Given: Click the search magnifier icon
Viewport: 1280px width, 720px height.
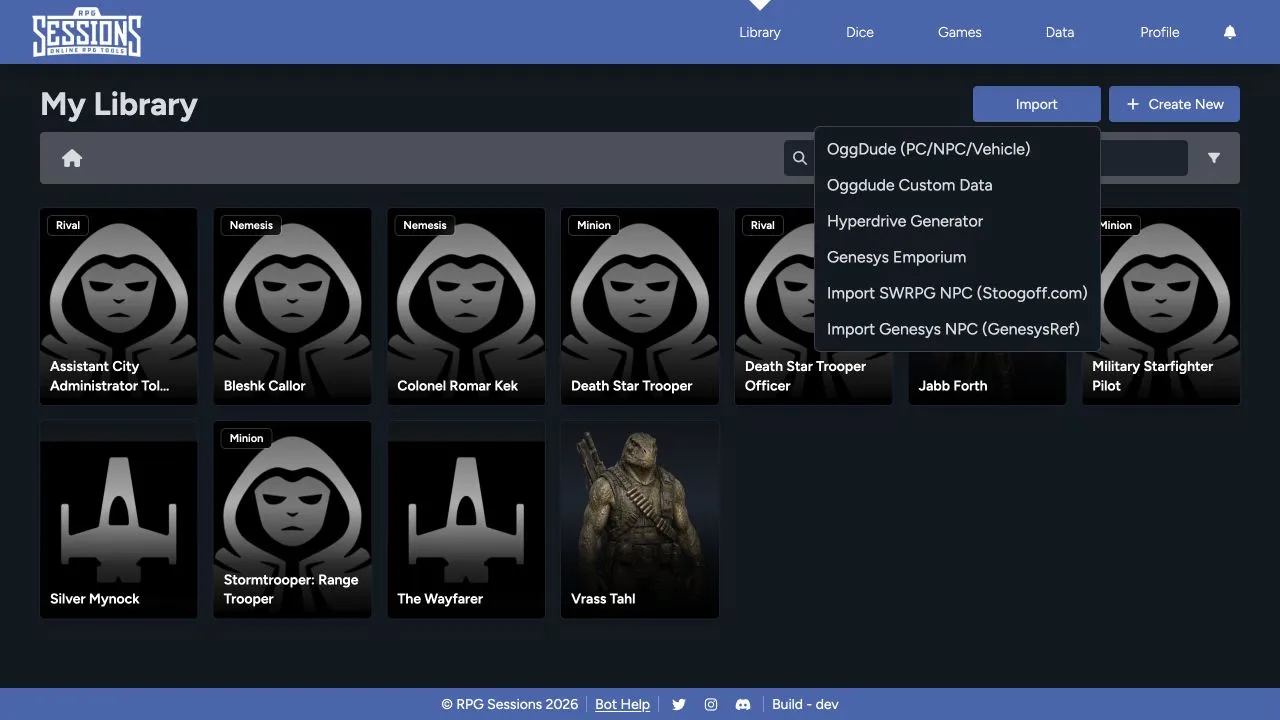Looking at the screenshot, I should pos(800,158).
